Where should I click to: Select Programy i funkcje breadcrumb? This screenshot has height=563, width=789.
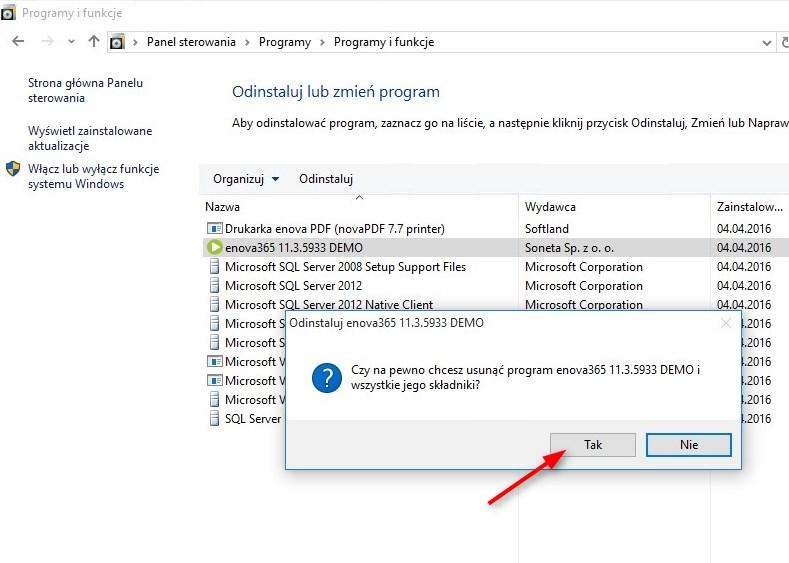(x=384, y=42)
